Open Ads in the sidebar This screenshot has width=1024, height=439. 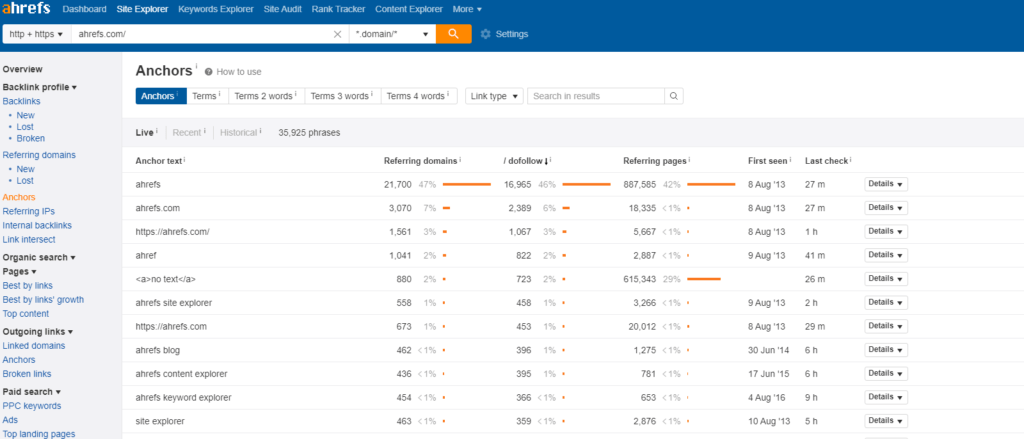10,420
